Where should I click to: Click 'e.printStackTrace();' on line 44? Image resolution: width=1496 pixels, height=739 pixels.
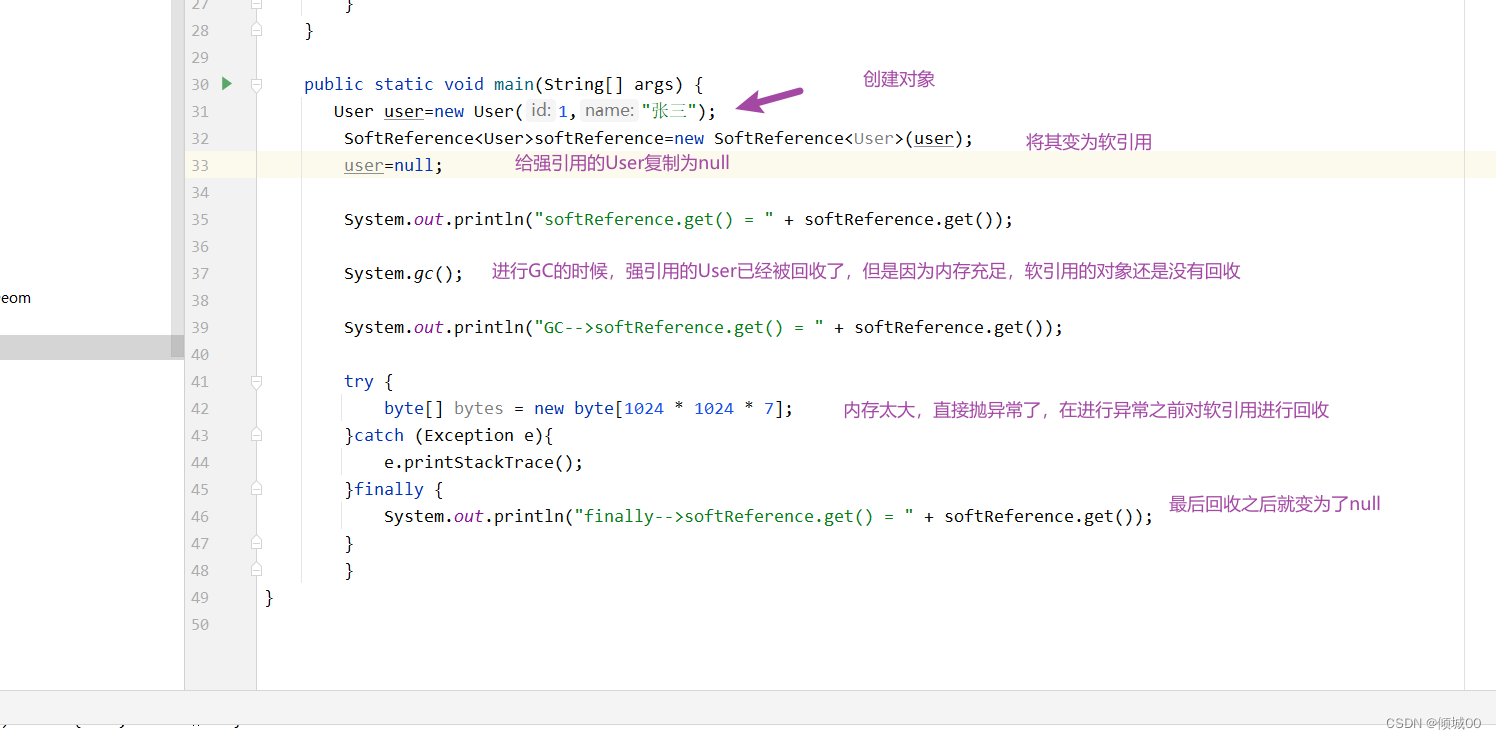click(484, 463)
